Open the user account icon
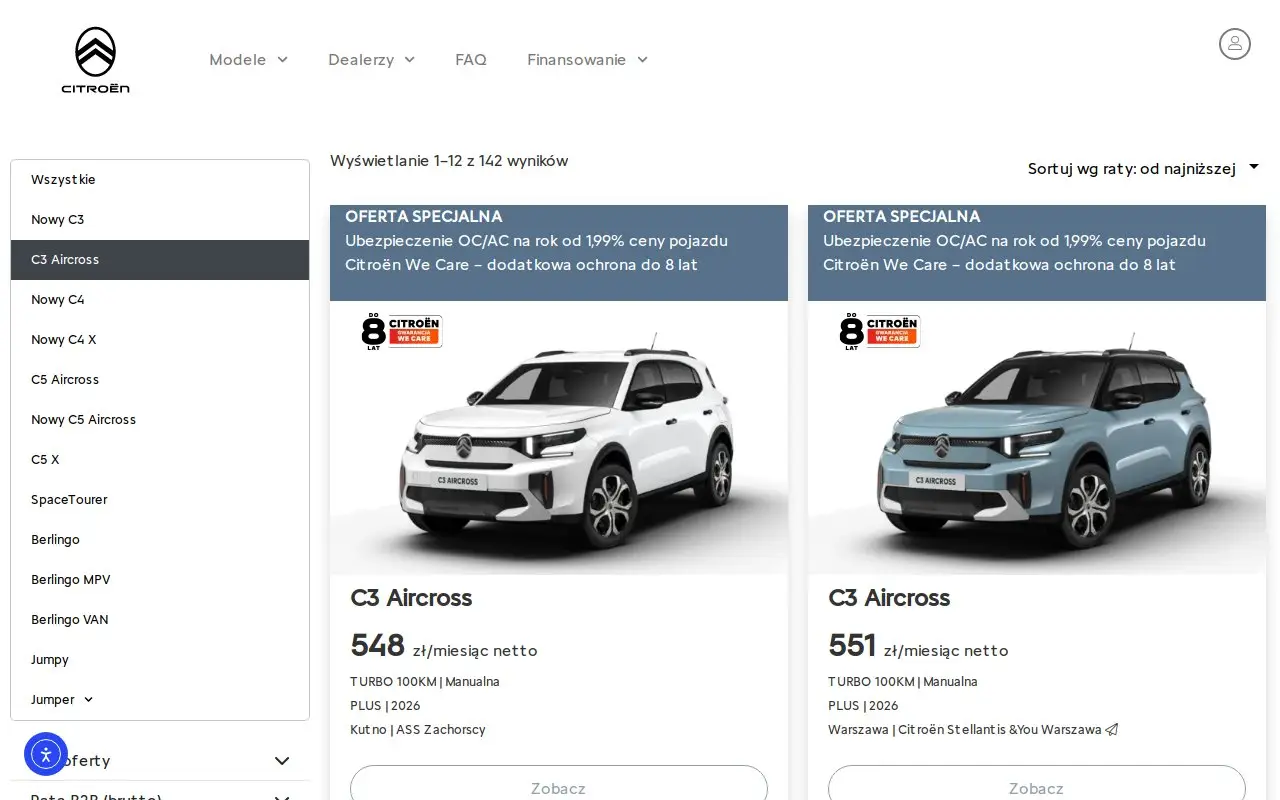Viewport: 1280px width, 800px height. [x=1235, y=44]
